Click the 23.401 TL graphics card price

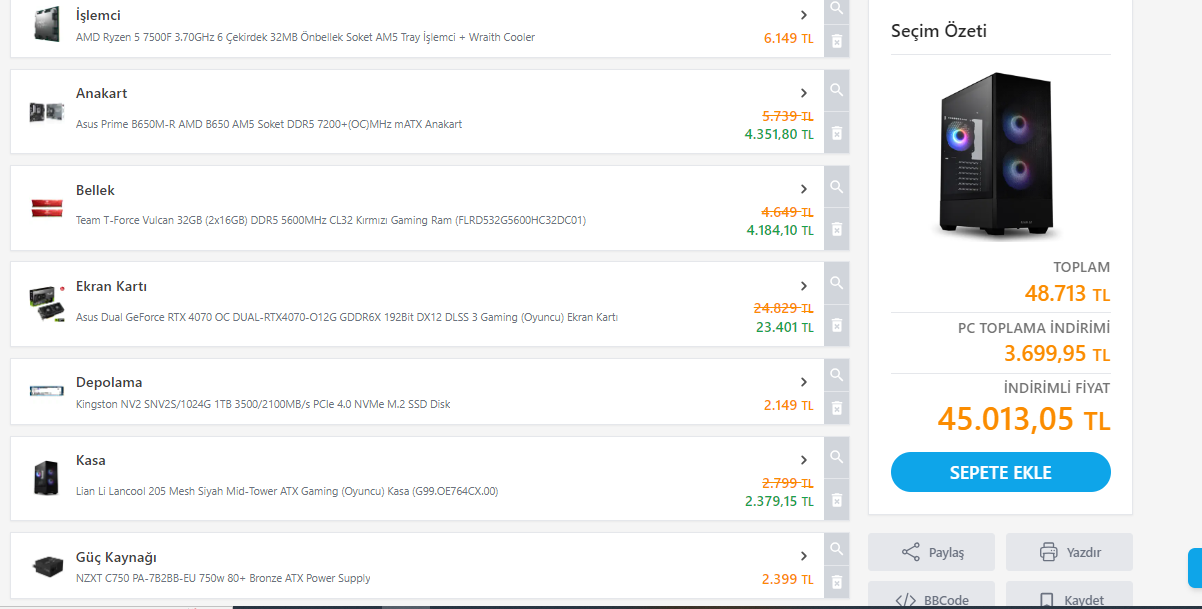pyautogui.click(x=785, y=327)
